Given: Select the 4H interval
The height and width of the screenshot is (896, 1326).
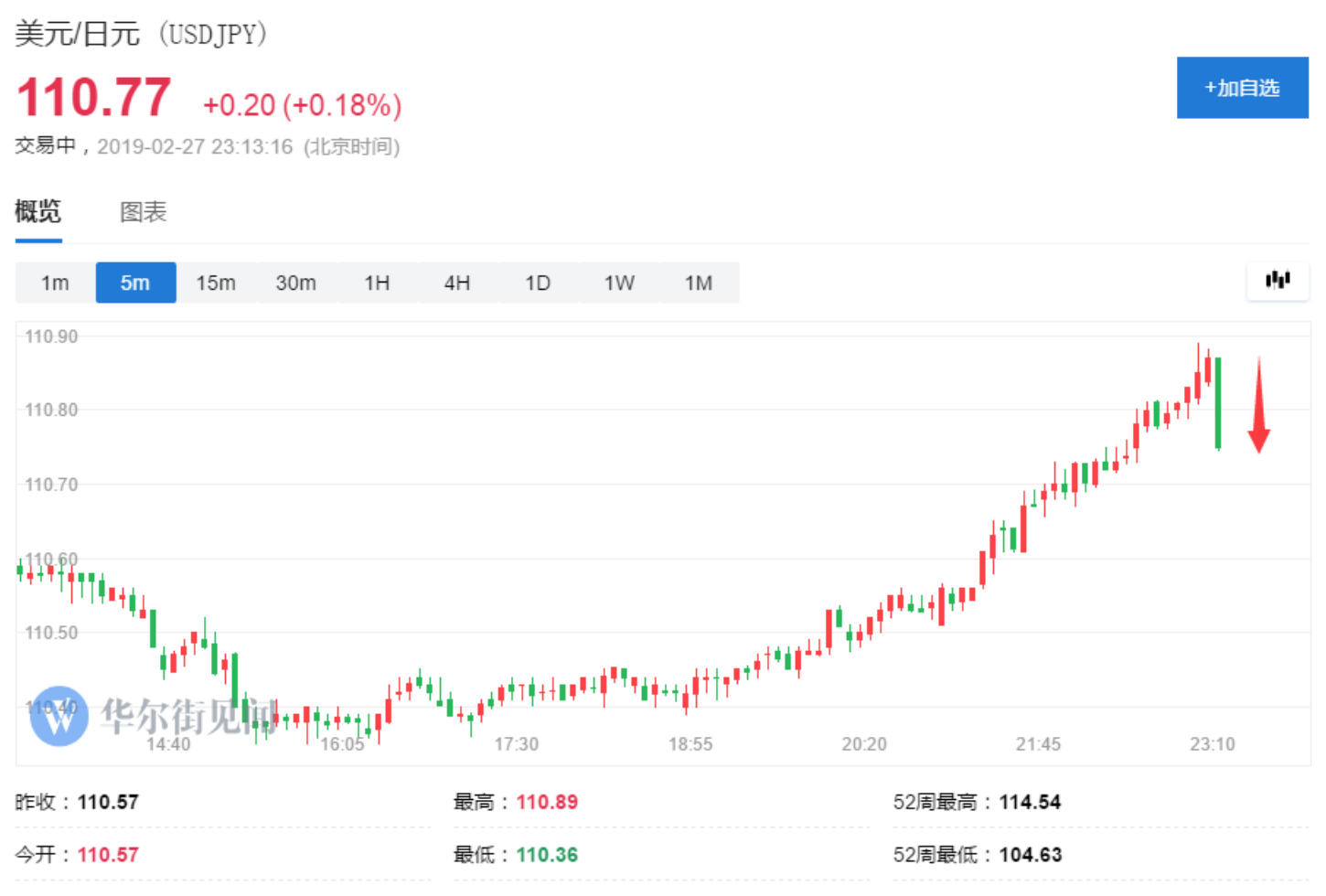Looking at the screenshot, I should tap(457, 283).
